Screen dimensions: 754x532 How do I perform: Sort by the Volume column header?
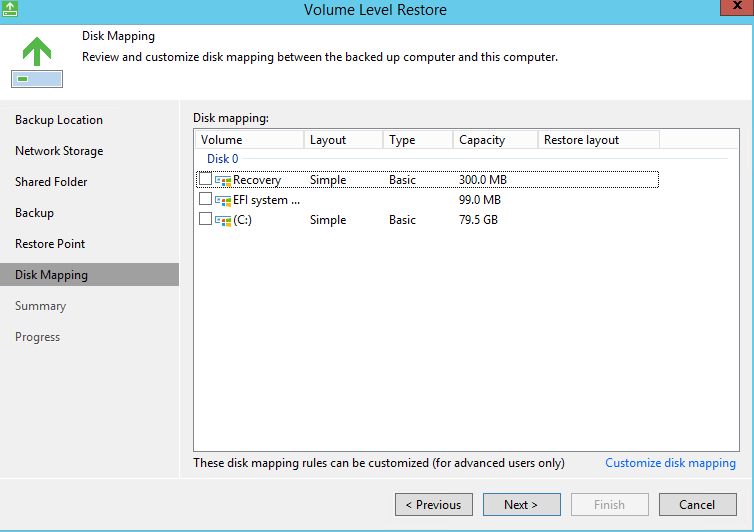point(249,140)
